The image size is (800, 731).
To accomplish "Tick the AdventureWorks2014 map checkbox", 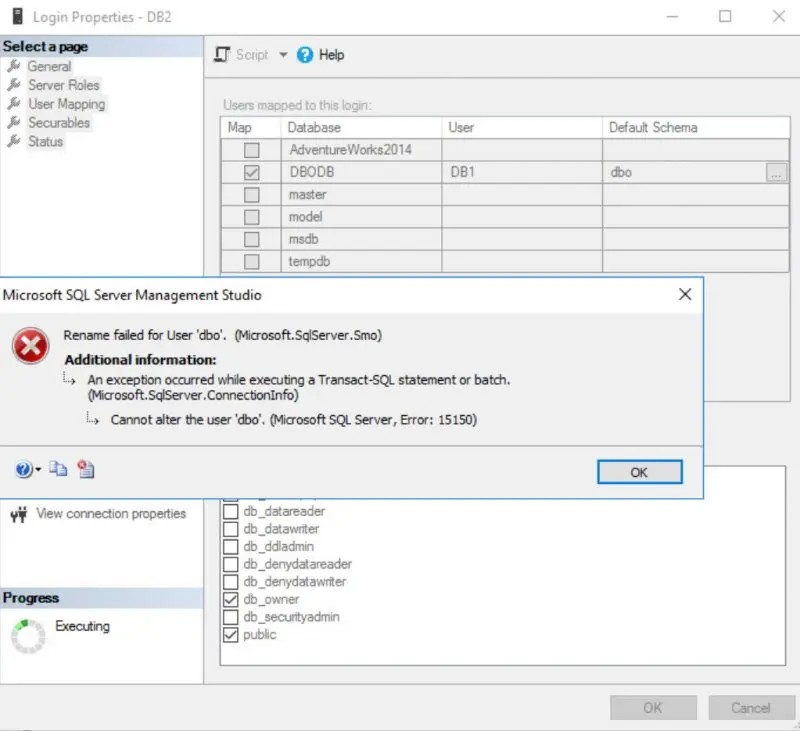I will (x=252, y=150).
